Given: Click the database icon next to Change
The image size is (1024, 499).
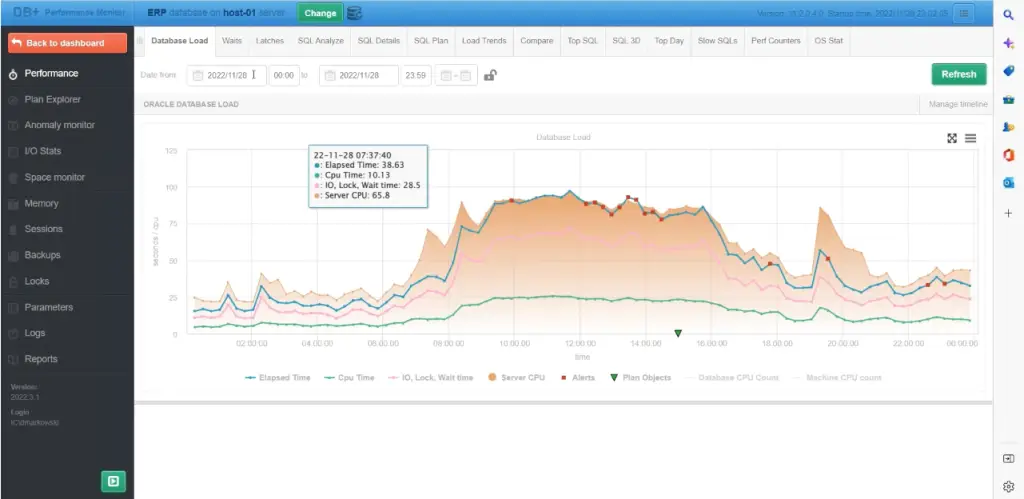Looking at the screenshot, I should (x=354, y=13).
